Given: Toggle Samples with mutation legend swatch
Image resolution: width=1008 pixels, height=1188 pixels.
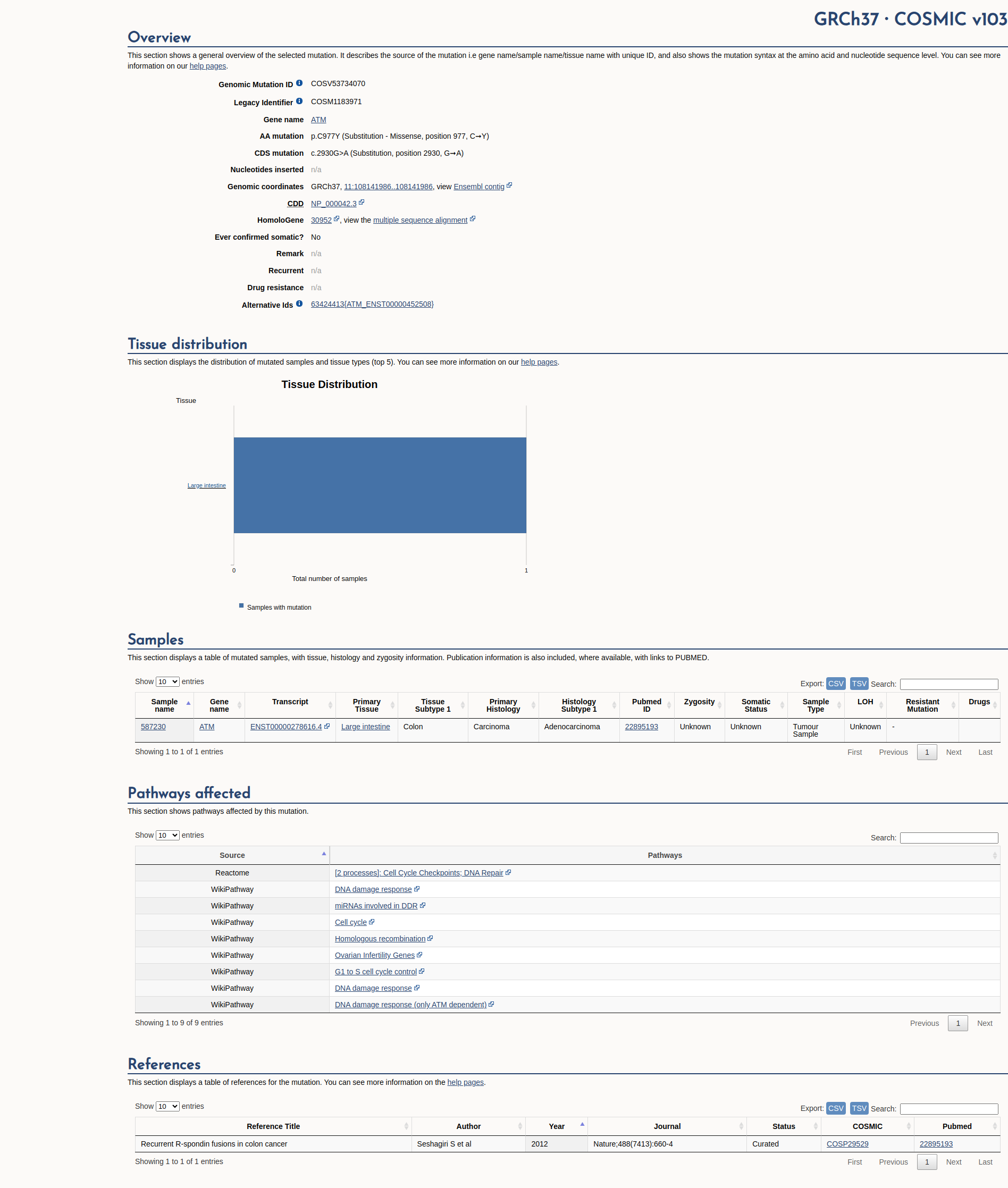Looking at the screenshot, I should [241, 606].
